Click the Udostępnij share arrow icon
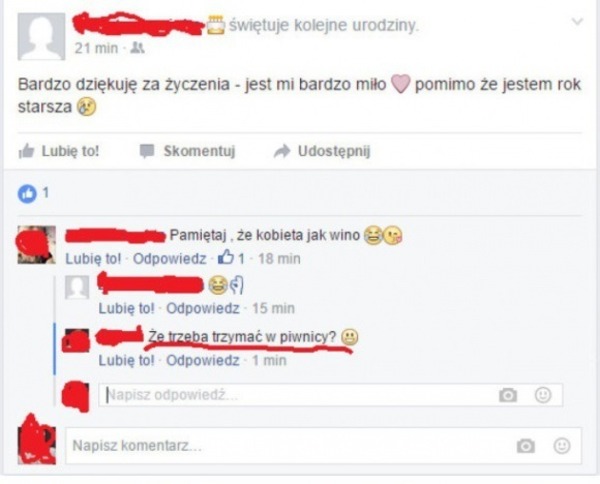The width and height of the screenshot is (600, 484). (282, 151)
